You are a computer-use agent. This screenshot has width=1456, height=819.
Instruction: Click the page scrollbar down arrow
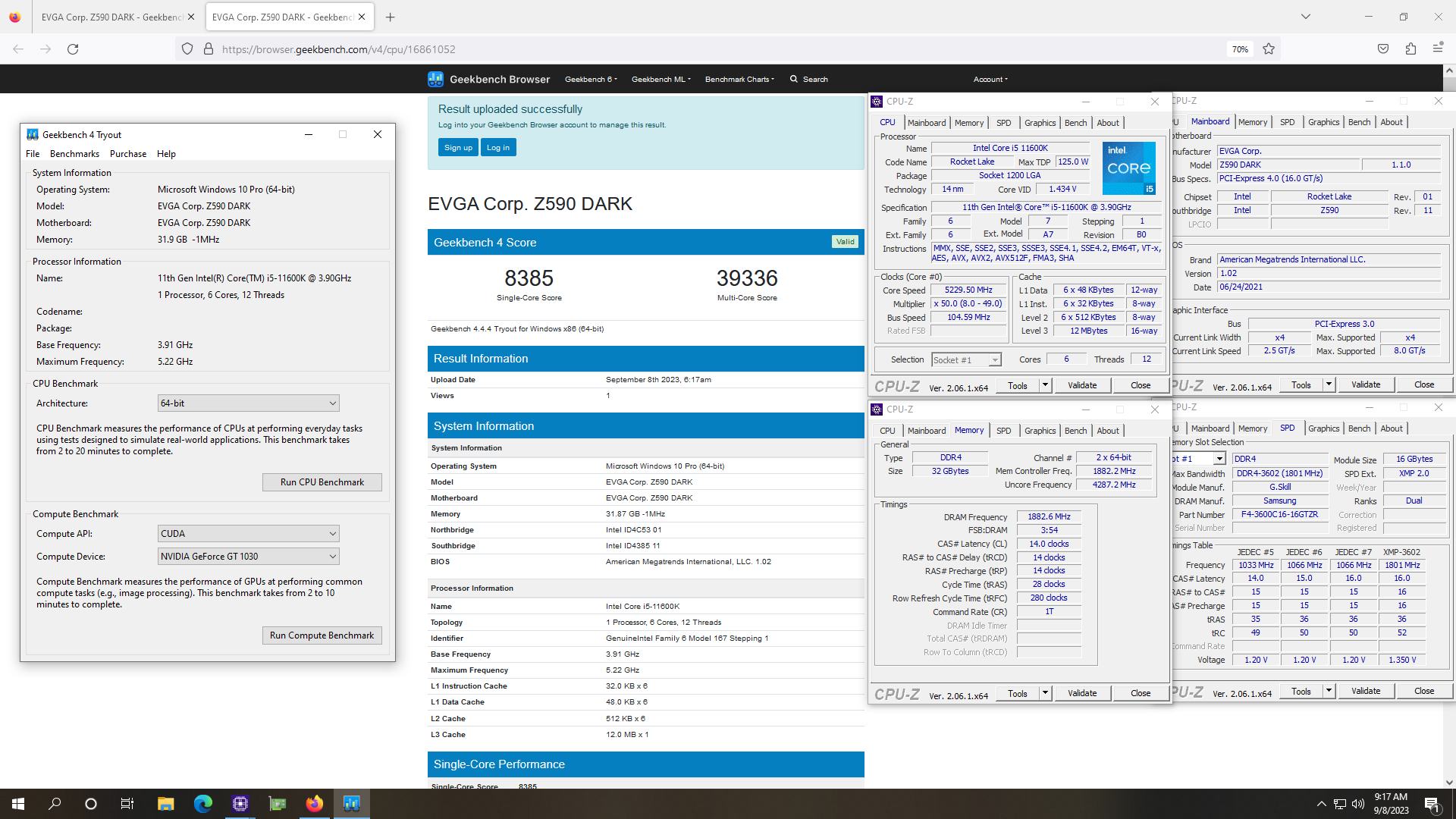tap(1449, 782)
